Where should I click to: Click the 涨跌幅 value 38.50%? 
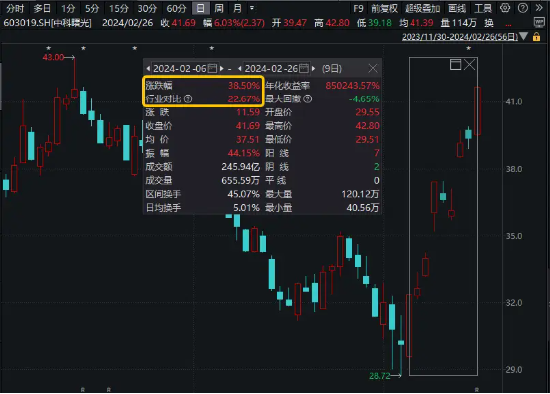244,86
